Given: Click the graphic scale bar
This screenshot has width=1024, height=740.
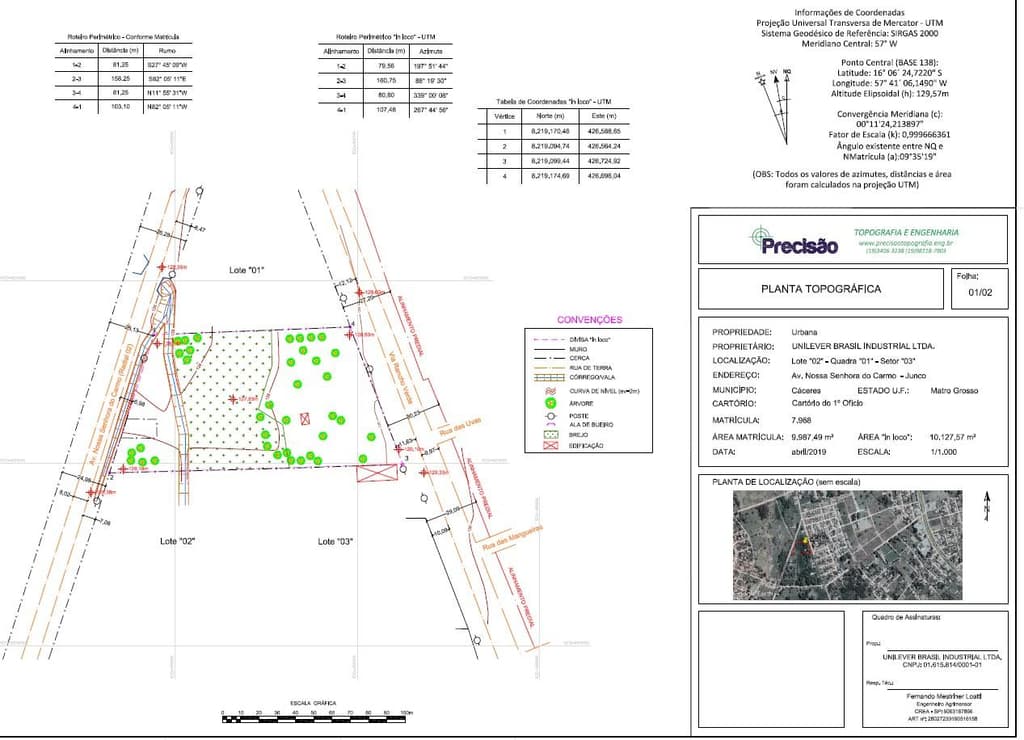Looking at the screenshot, I should click(x=317, y=718).
